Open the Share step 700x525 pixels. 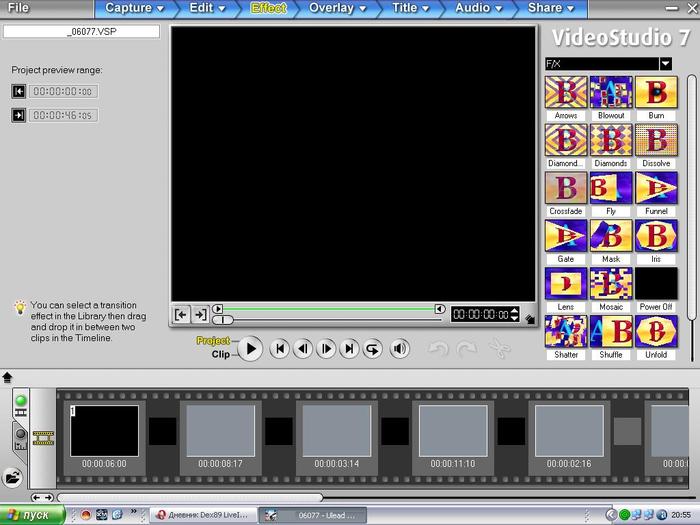[550, 8]
